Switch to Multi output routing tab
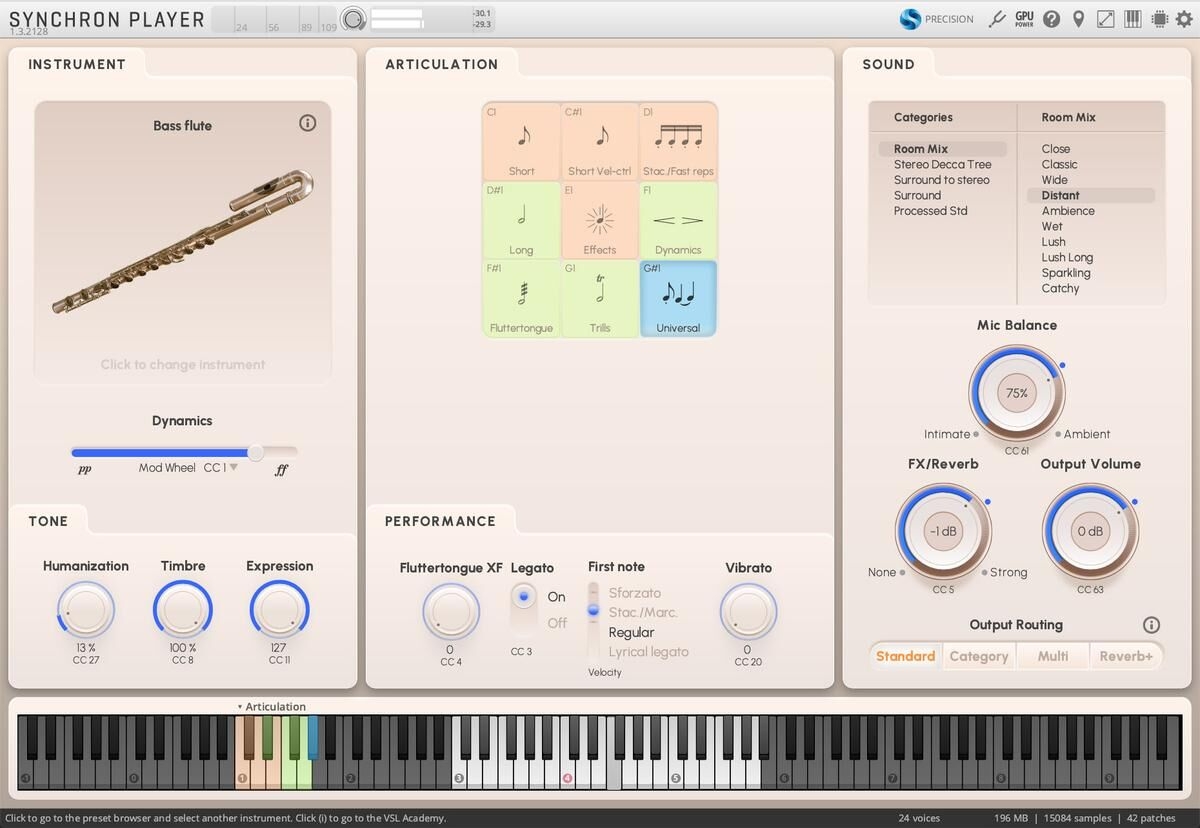Image resolution: width=1200 pixels, height=828 pixels. [1052, 656]
